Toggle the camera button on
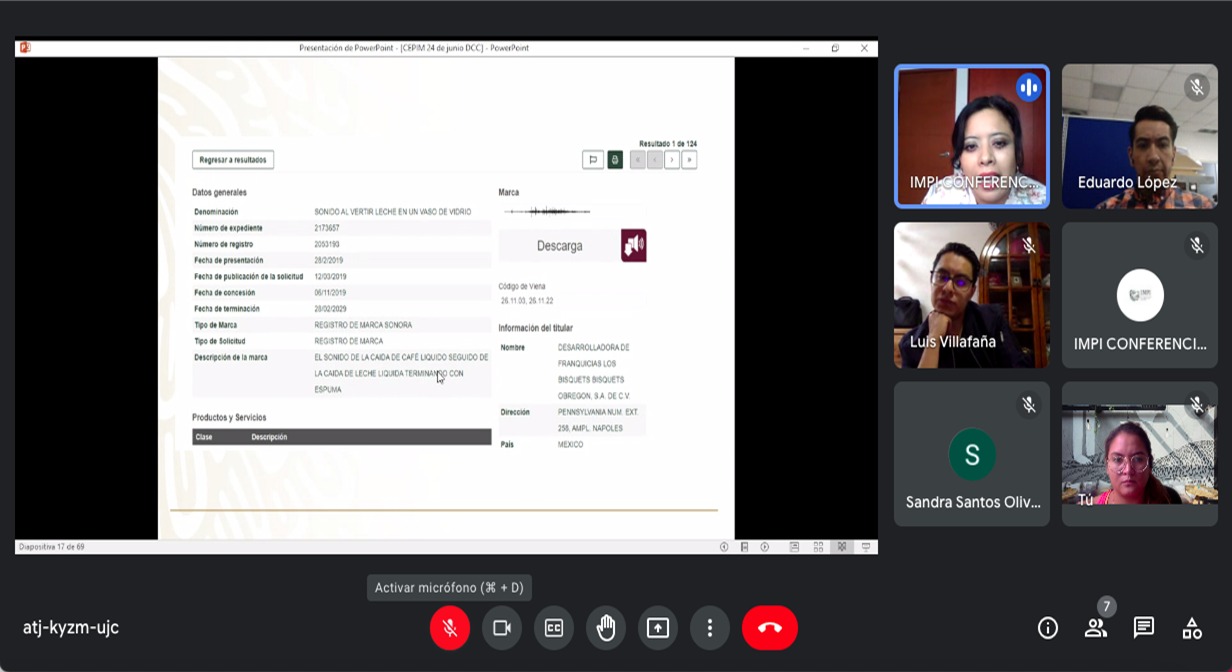The height and width of the screenshot is (672, 1232). (x=502, y=628)
